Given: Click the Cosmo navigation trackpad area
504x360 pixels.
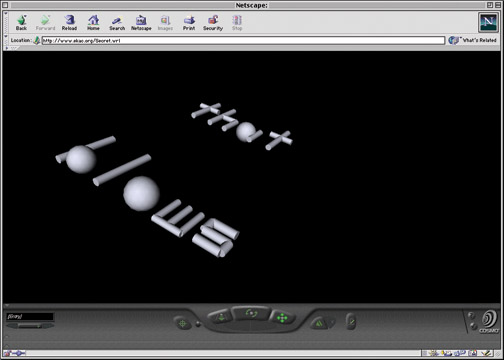Looking at the screenshot, I should (x=252, y=326).
